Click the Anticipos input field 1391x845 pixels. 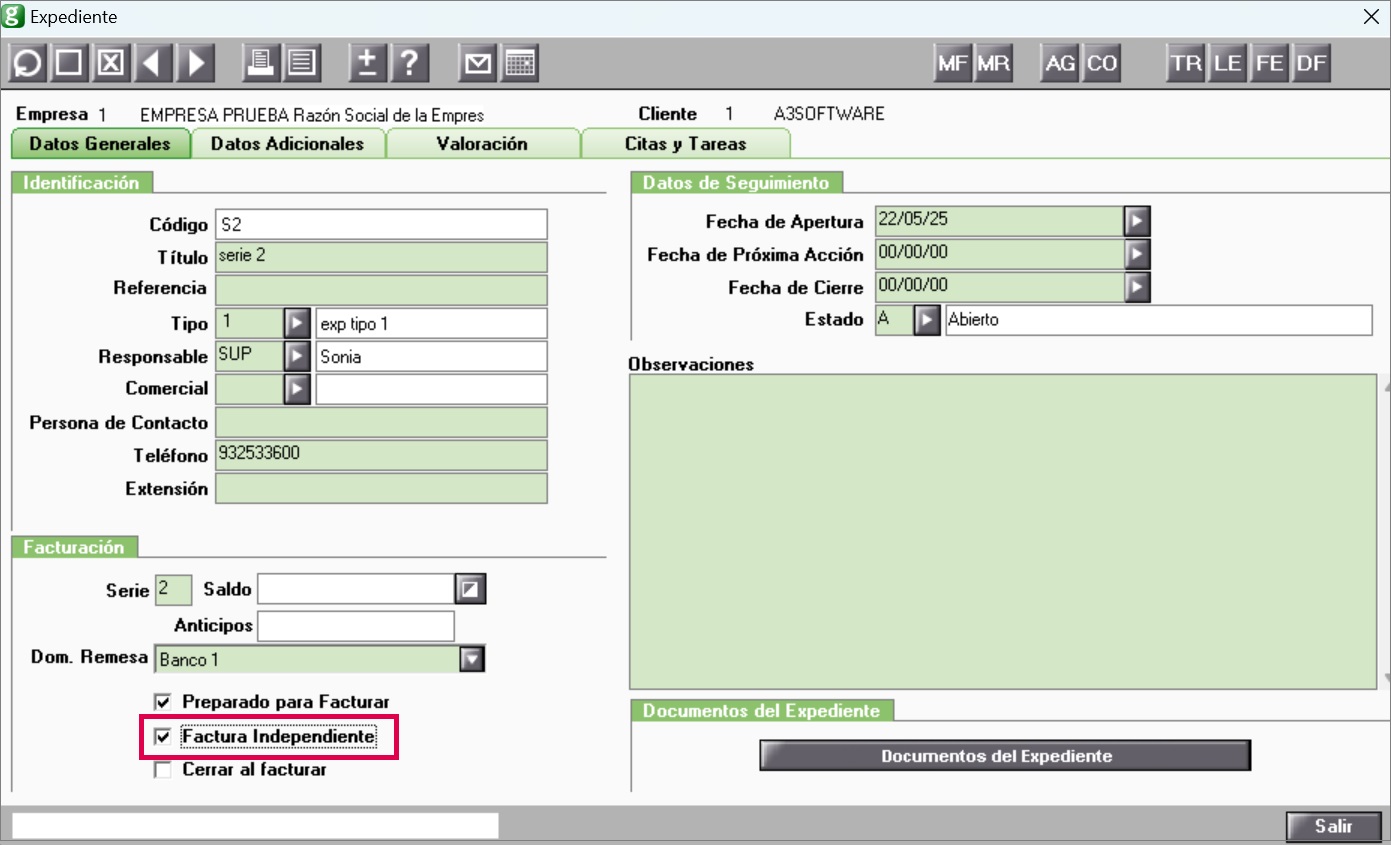(x=356, y=626)
